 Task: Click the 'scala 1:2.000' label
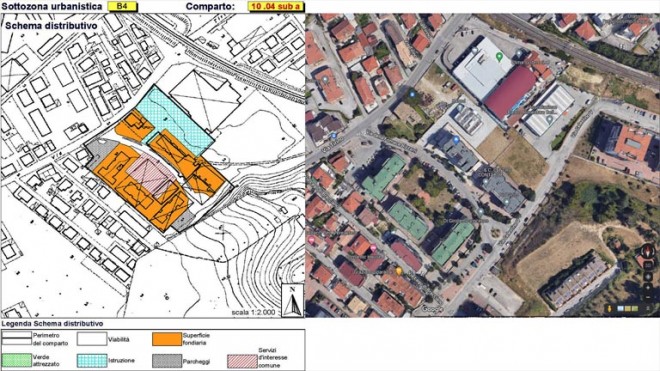pyautogui.click(x=253, y=312)
